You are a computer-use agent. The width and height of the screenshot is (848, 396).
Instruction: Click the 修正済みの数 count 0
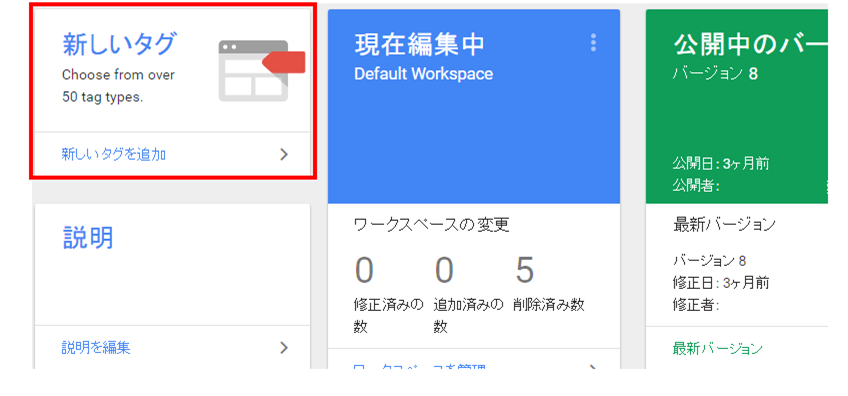tap(364, 270)
